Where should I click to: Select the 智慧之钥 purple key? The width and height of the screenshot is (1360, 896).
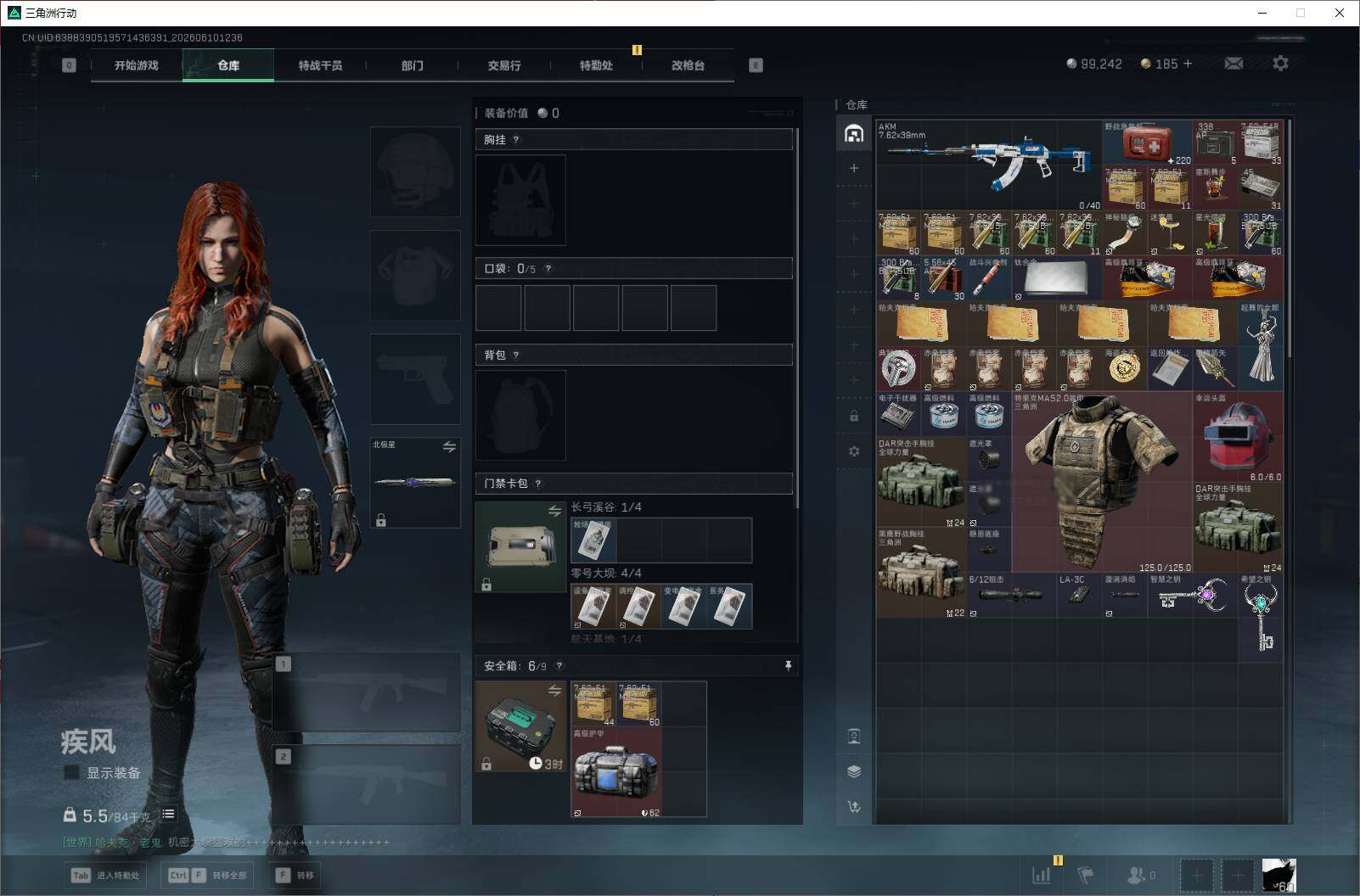click(x=1193, y=596)
